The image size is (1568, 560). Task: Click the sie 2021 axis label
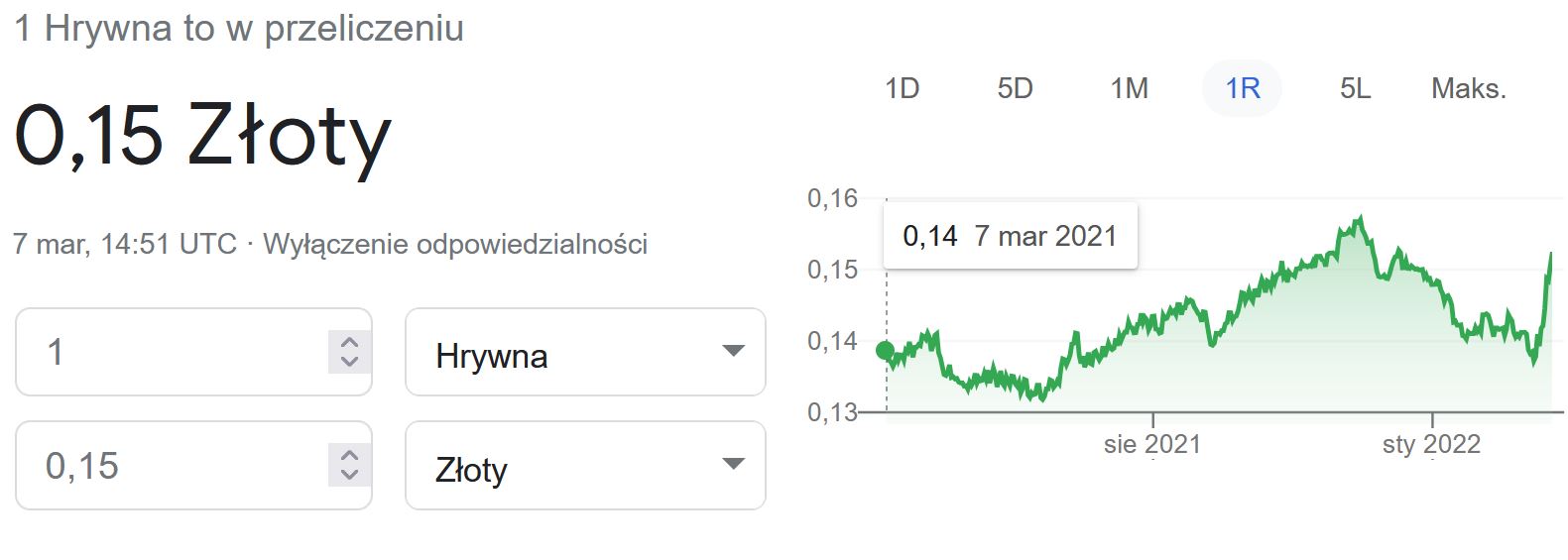click(x=1151, y=444)
